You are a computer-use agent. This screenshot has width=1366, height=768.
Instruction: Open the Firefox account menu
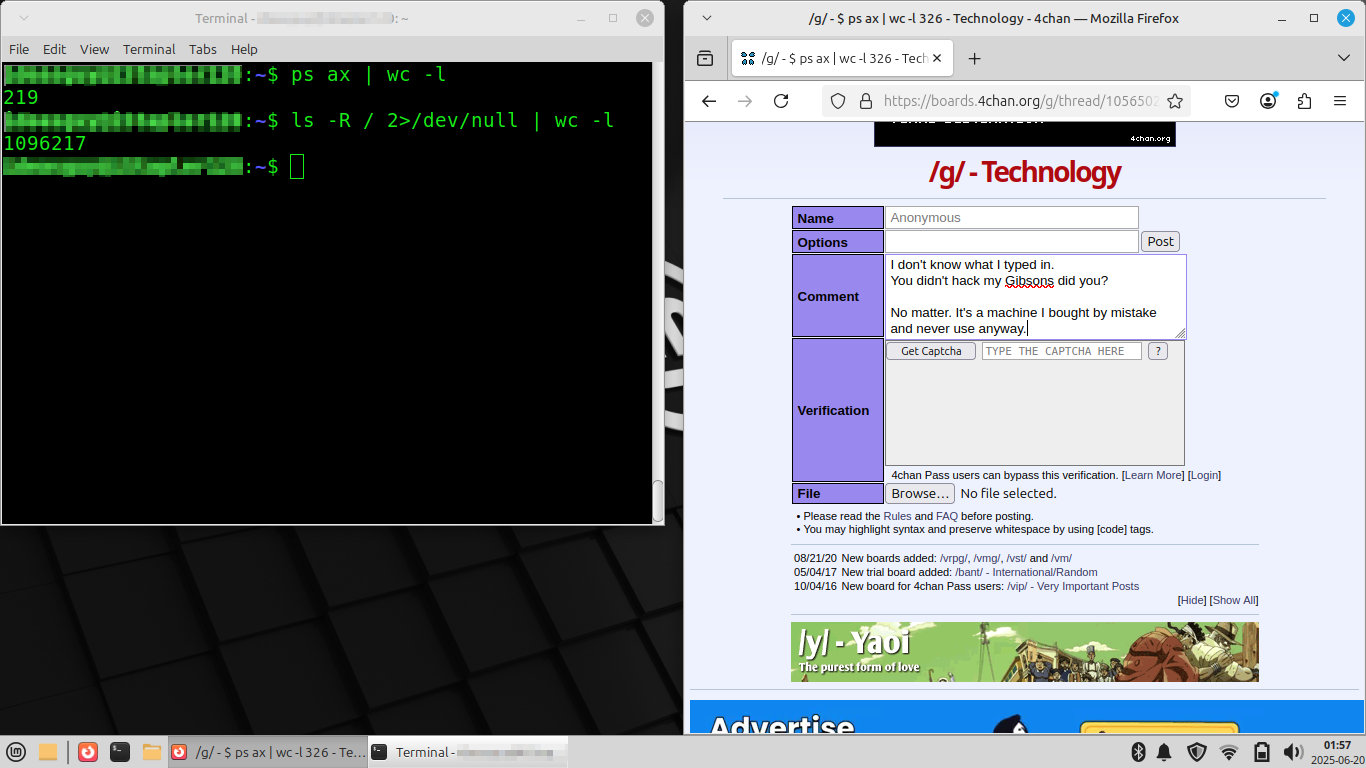point(1268,101)
